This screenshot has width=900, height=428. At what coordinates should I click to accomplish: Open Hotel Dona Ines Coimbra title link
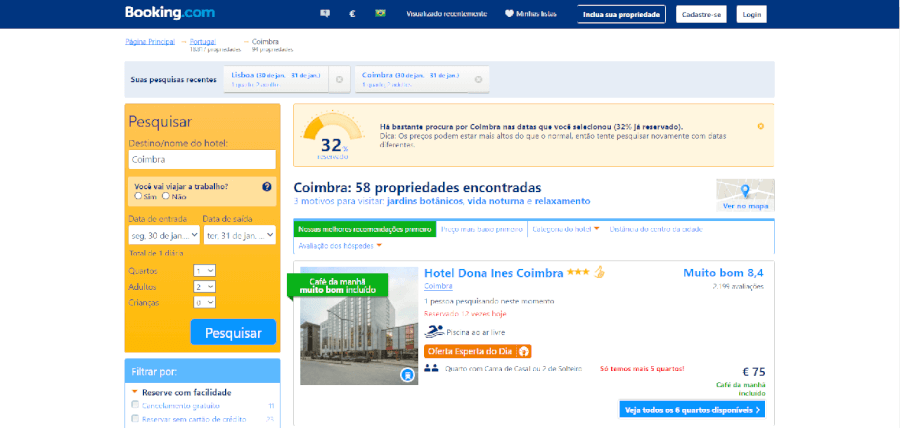coord(494,273)
